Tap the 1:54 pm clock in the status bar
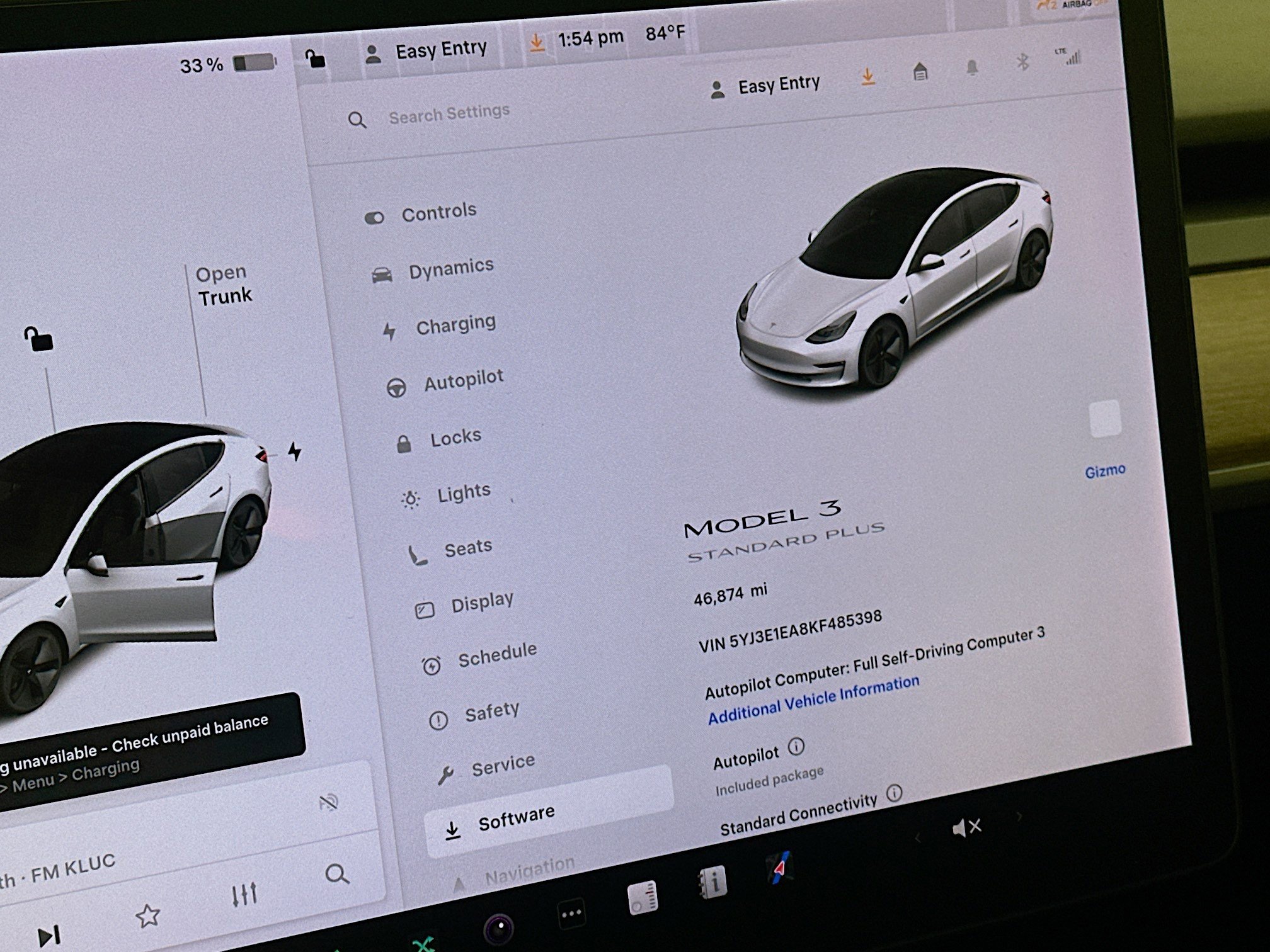This screenshot has height=952, width=1270. (590, 38)
